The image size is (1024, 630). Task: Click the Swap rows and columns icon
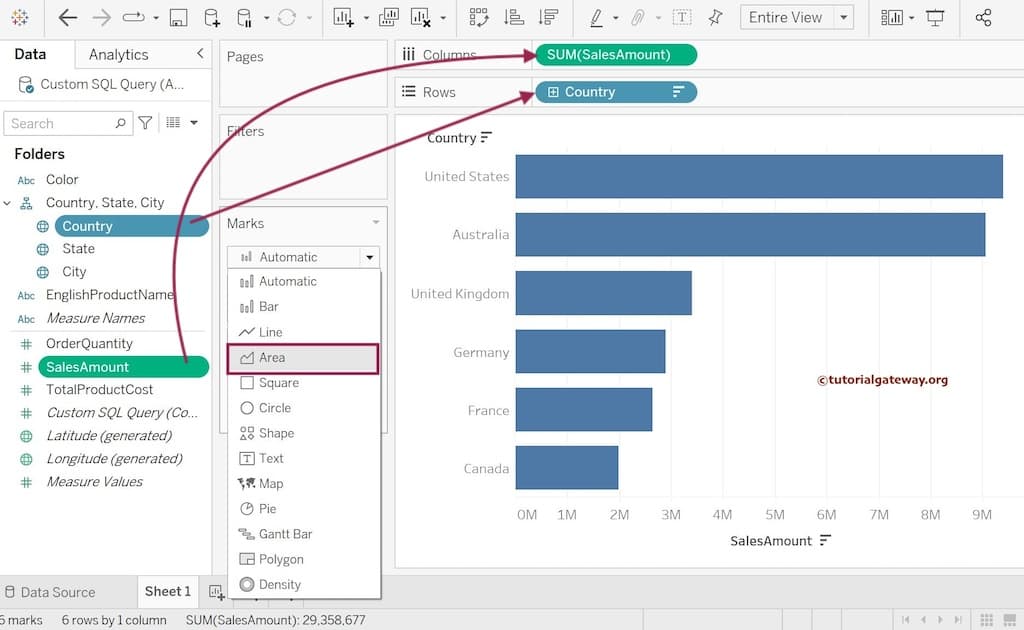point(478,18)
